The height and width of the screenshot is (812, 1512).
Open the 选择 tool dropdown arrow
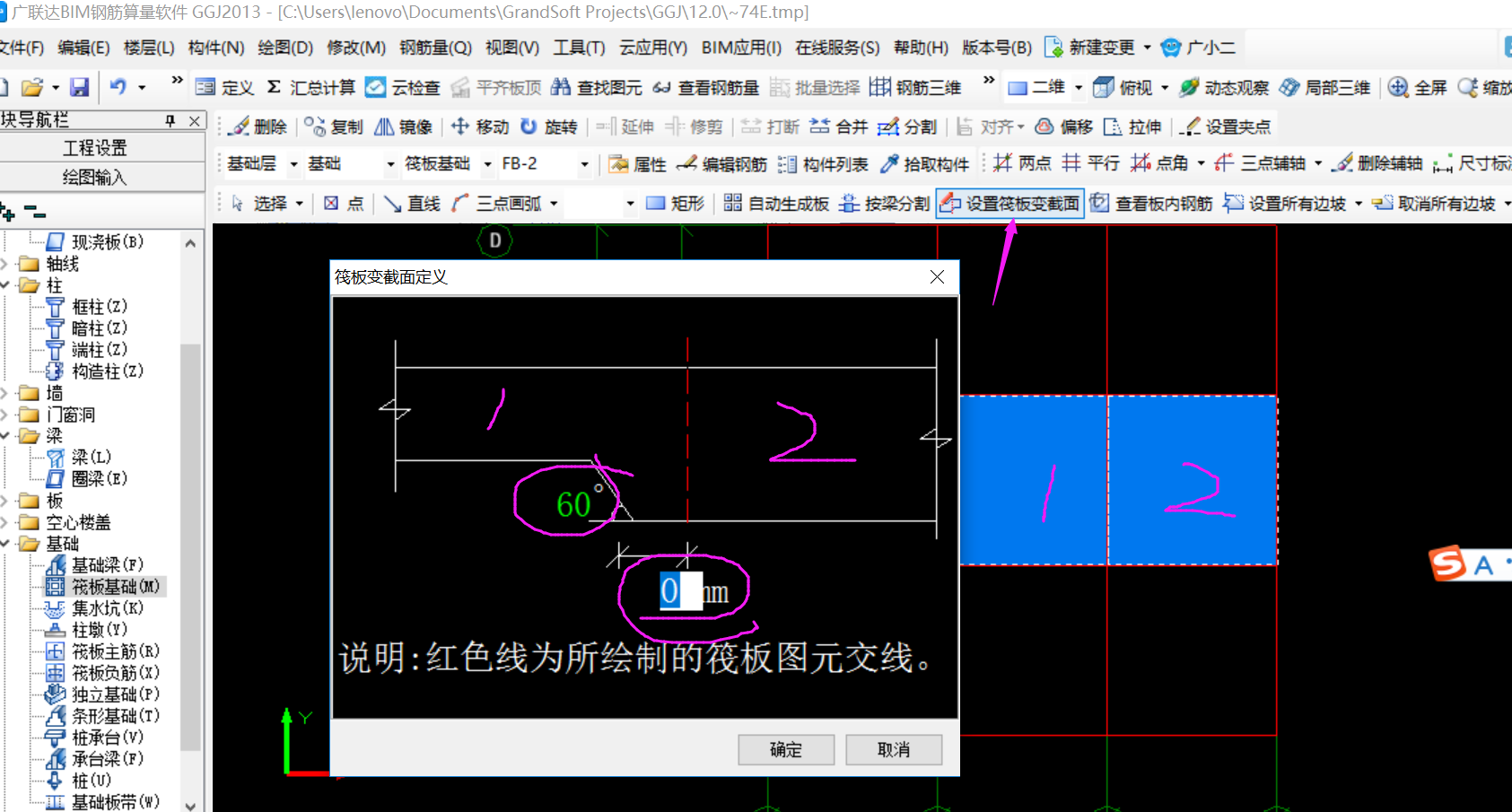pos(300,204)
